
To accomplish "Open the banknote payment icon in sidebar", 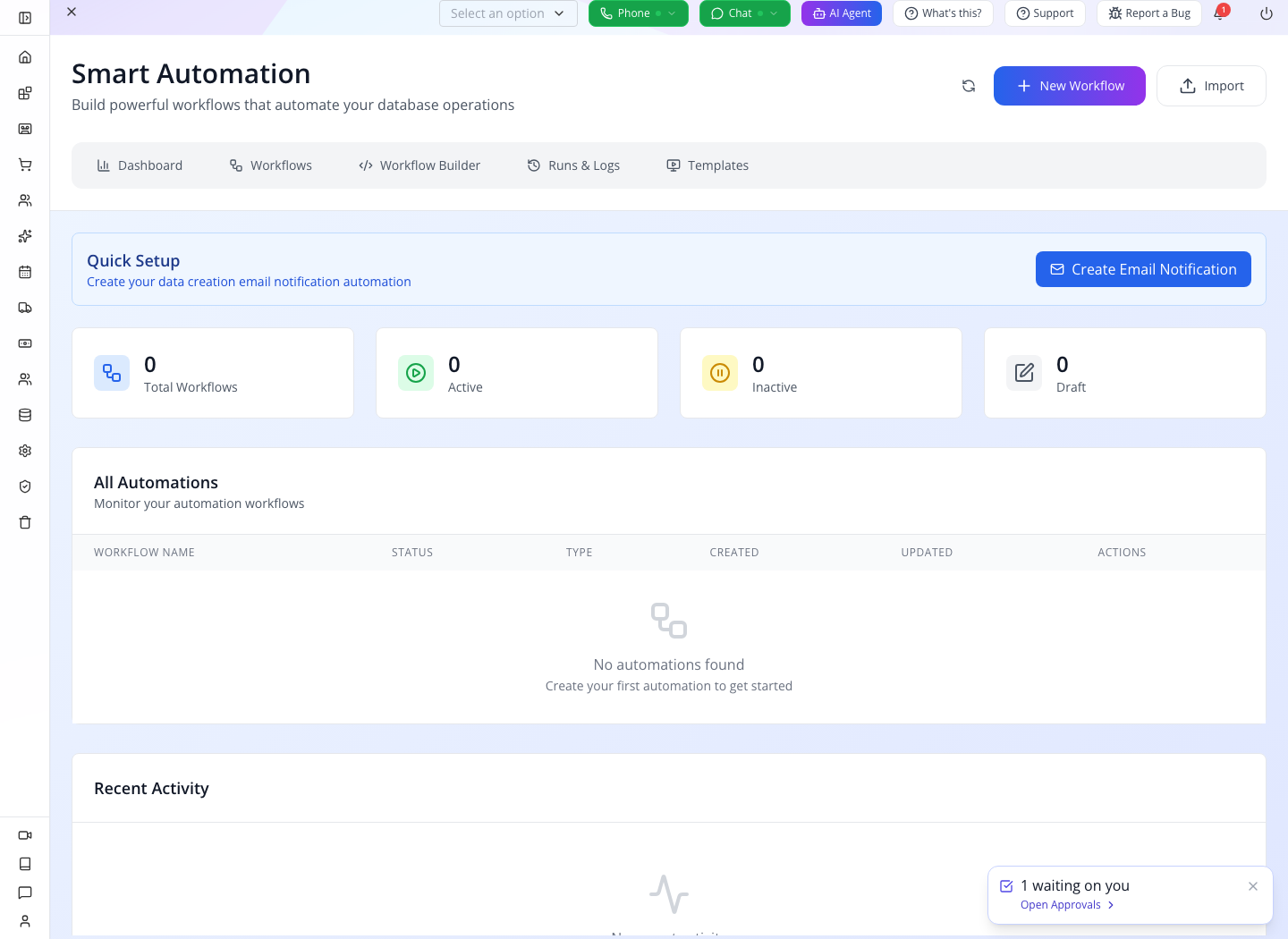I will [25, 343].
